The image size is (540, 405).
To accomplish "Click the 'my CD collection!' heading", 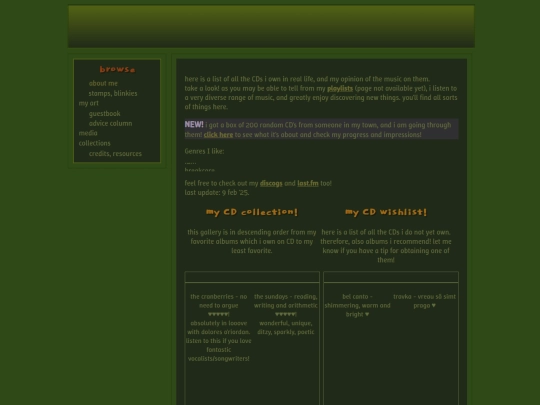I will click(252, 212).
